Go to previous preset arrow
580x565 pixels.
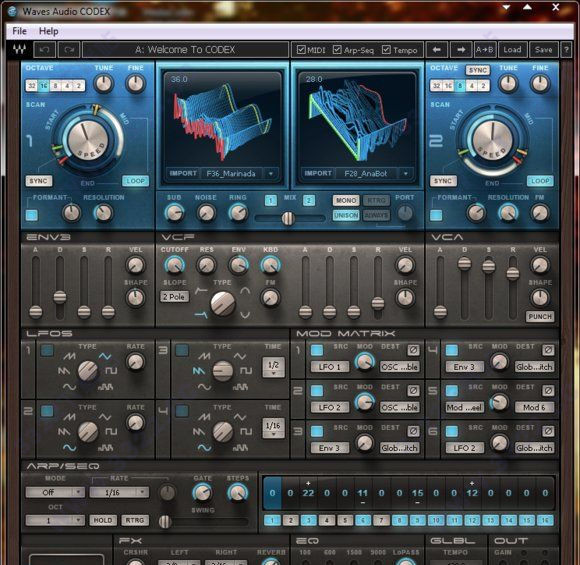(x=437, y=50)
